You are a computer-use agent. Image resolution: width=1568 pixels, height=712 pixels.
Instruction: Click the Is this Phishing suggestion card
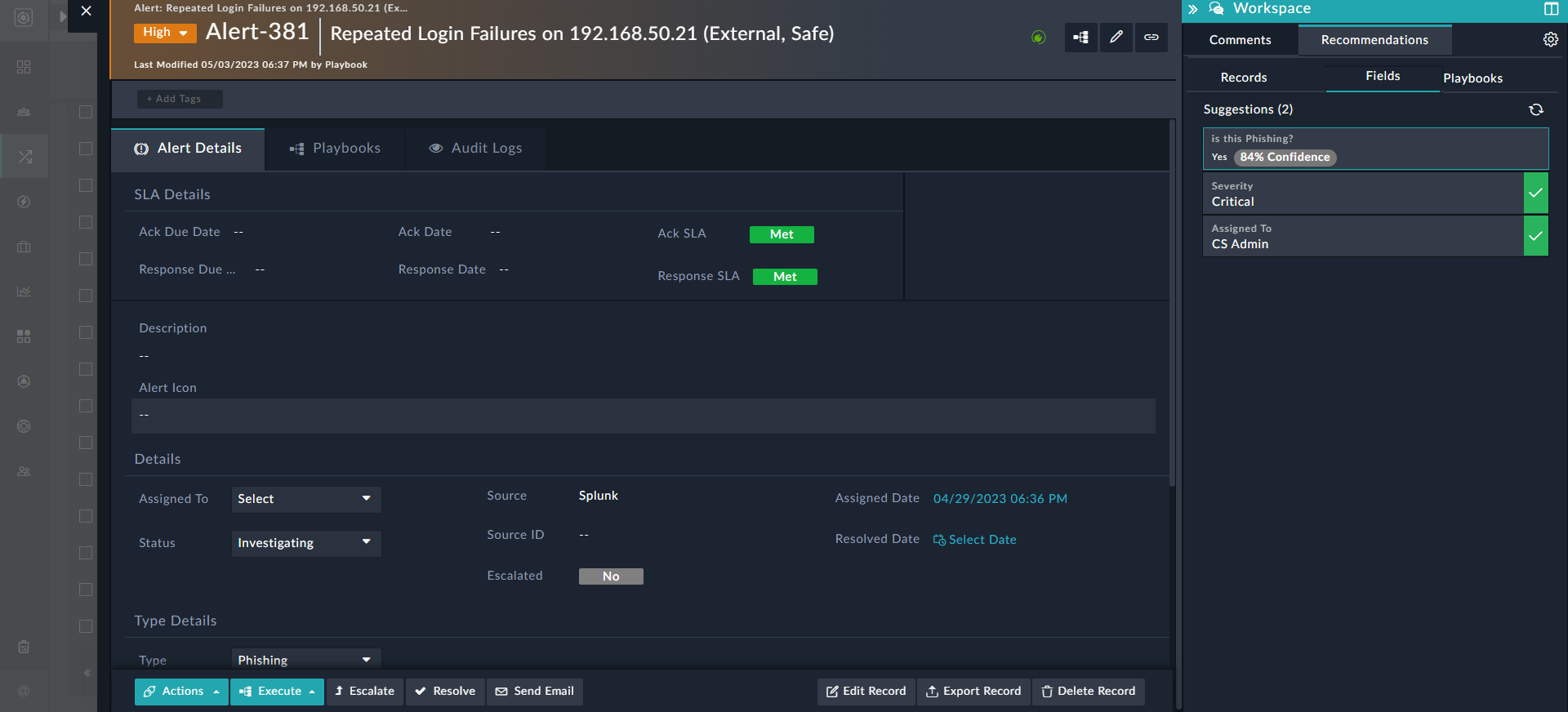(1375, 149)
